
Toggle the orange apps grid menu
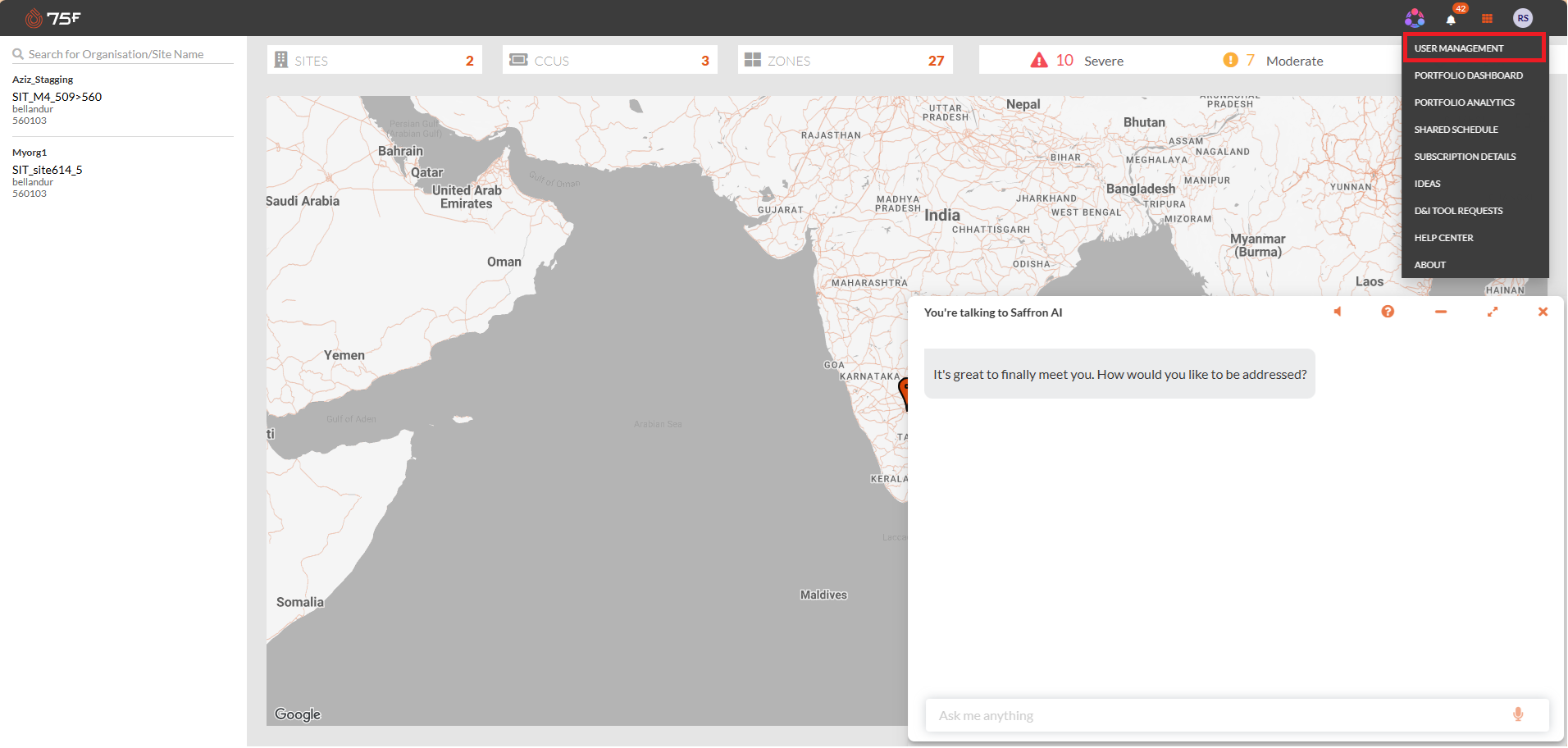point(1487,18)
